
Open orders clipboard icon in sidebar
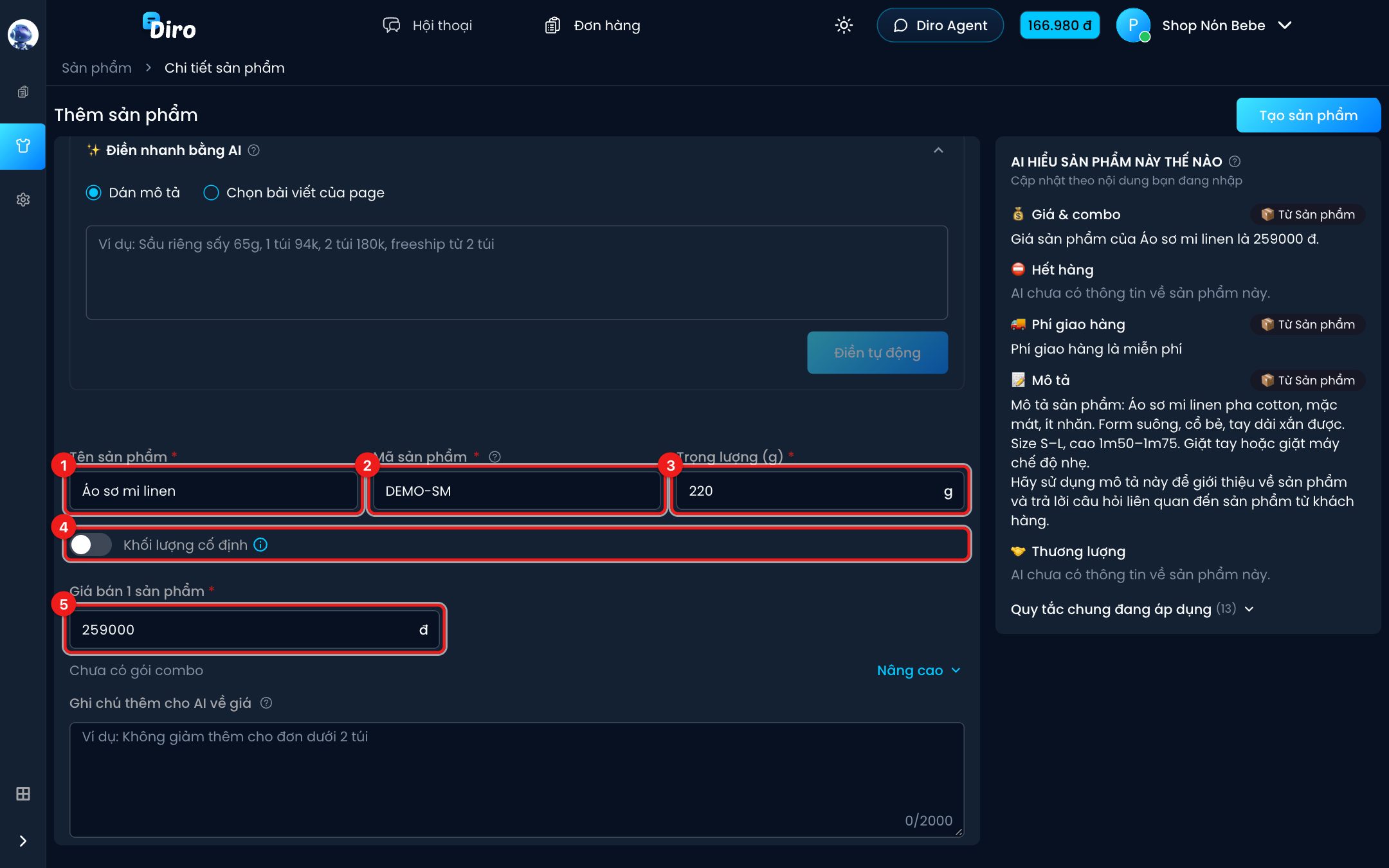pyautogui.click(x=23, y=92)
